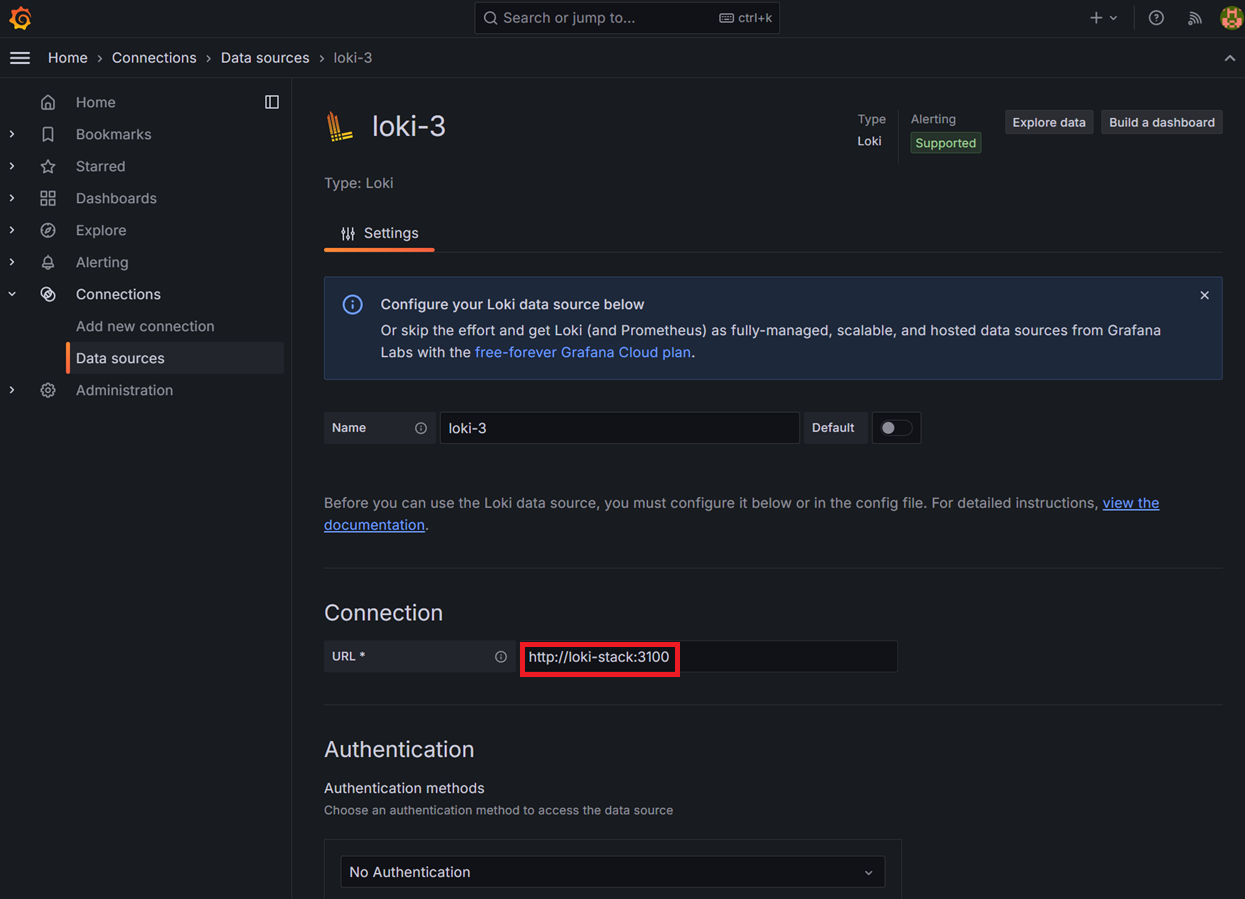Go to Home breadcrumb
1245x899 pixels.
pyautogui.click(x=68, y=58)
